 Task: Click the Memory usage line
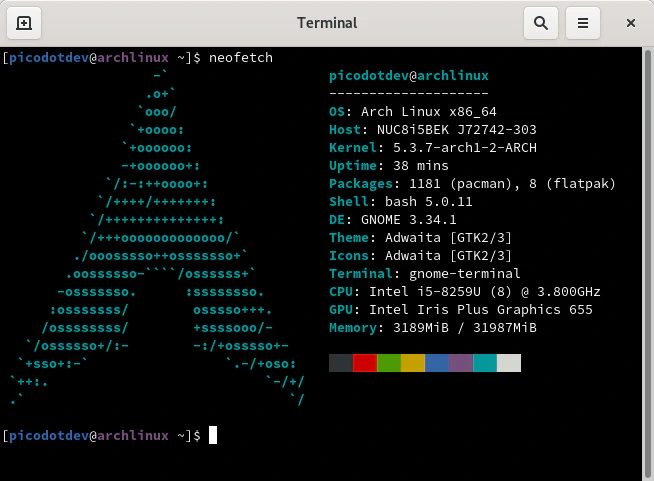tap(433, 328)
